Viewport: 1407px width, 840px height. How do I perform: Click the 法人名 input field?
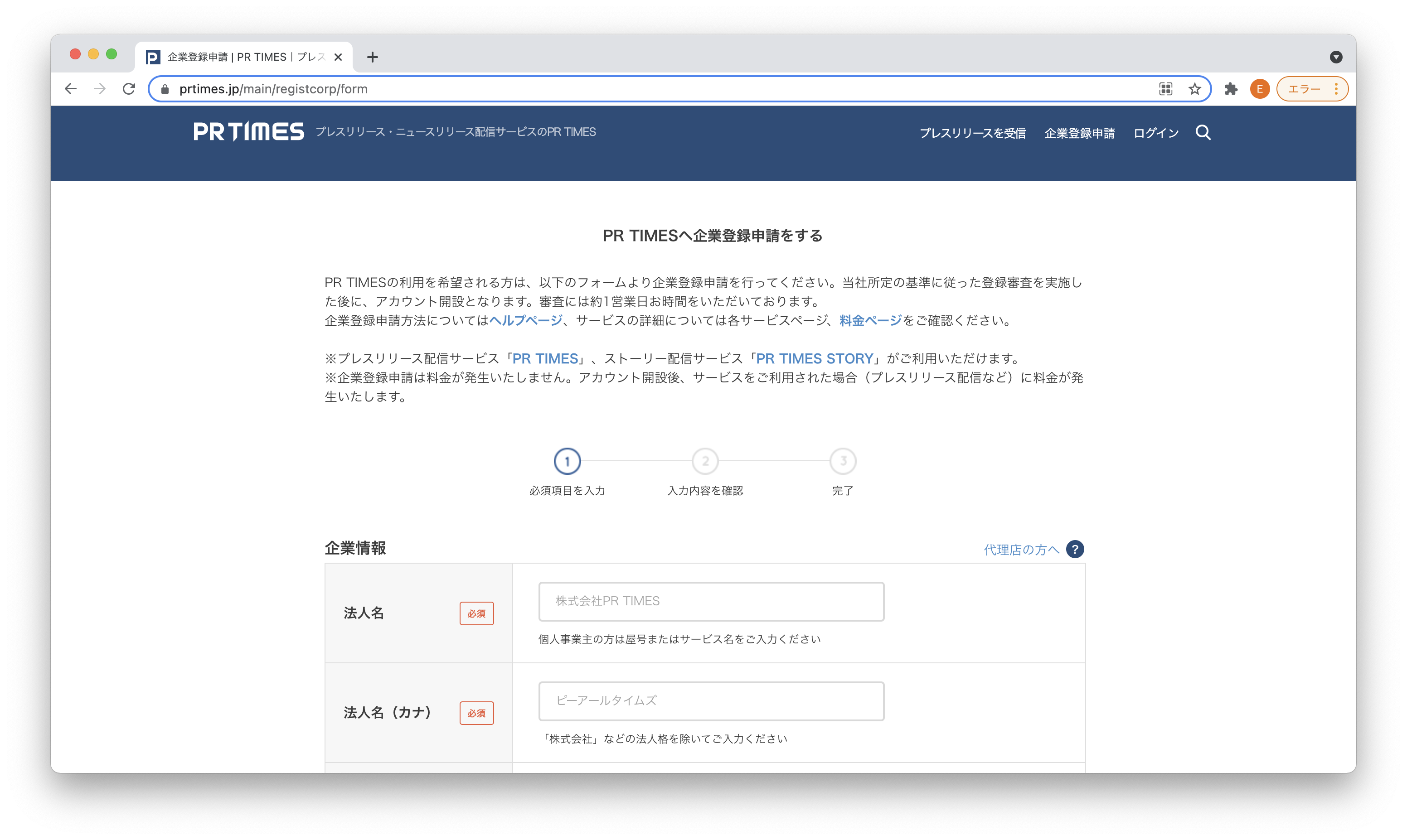tap(711, 601)
